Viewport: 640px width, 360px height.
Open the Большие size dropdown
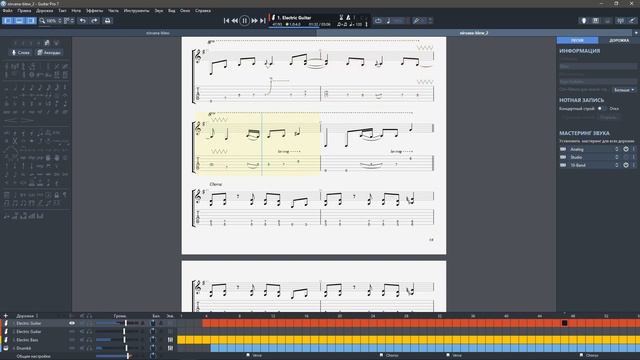624,90
